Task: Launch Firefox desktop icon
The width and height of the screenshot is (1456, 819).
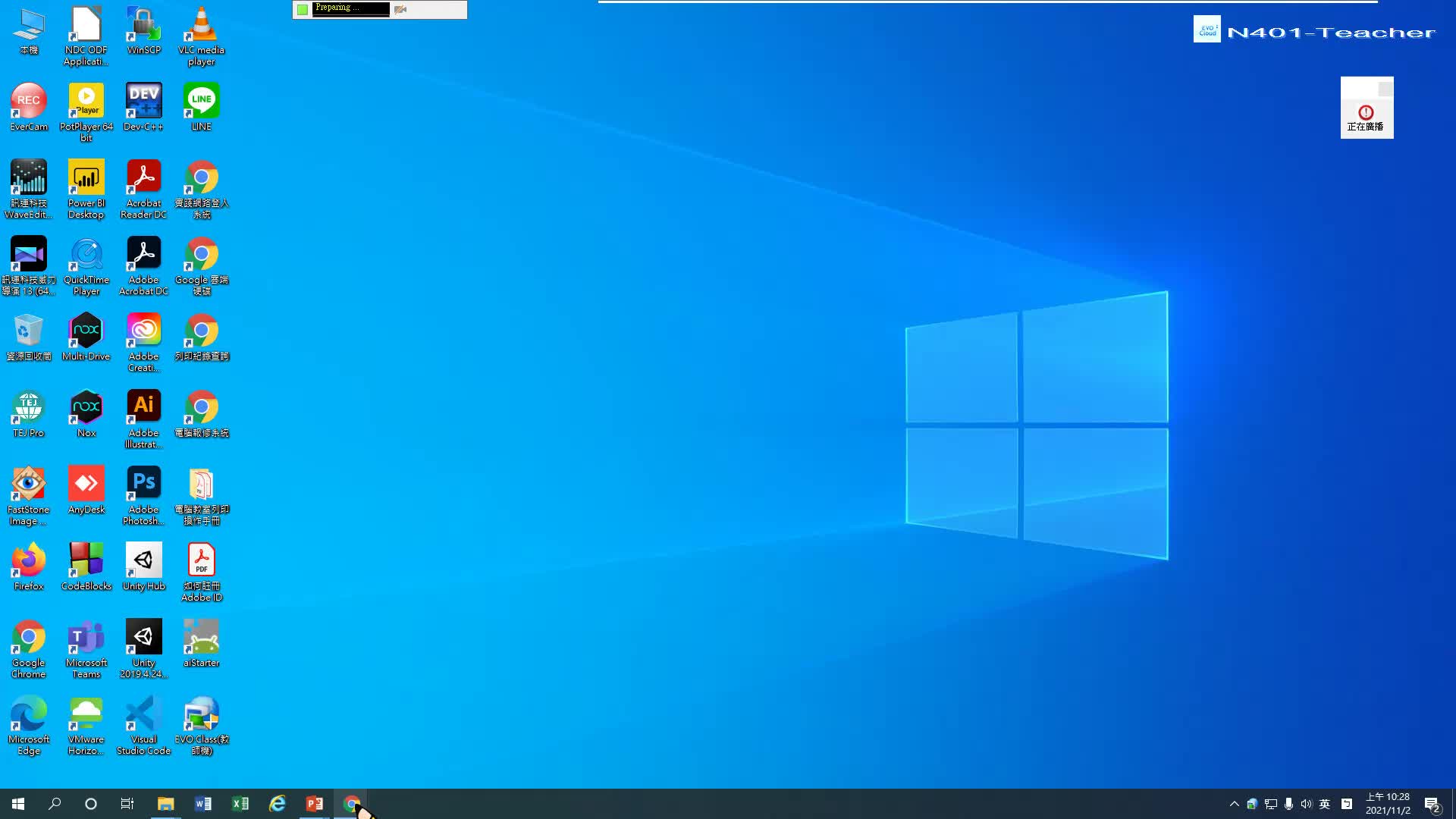Action: [29, 567]
